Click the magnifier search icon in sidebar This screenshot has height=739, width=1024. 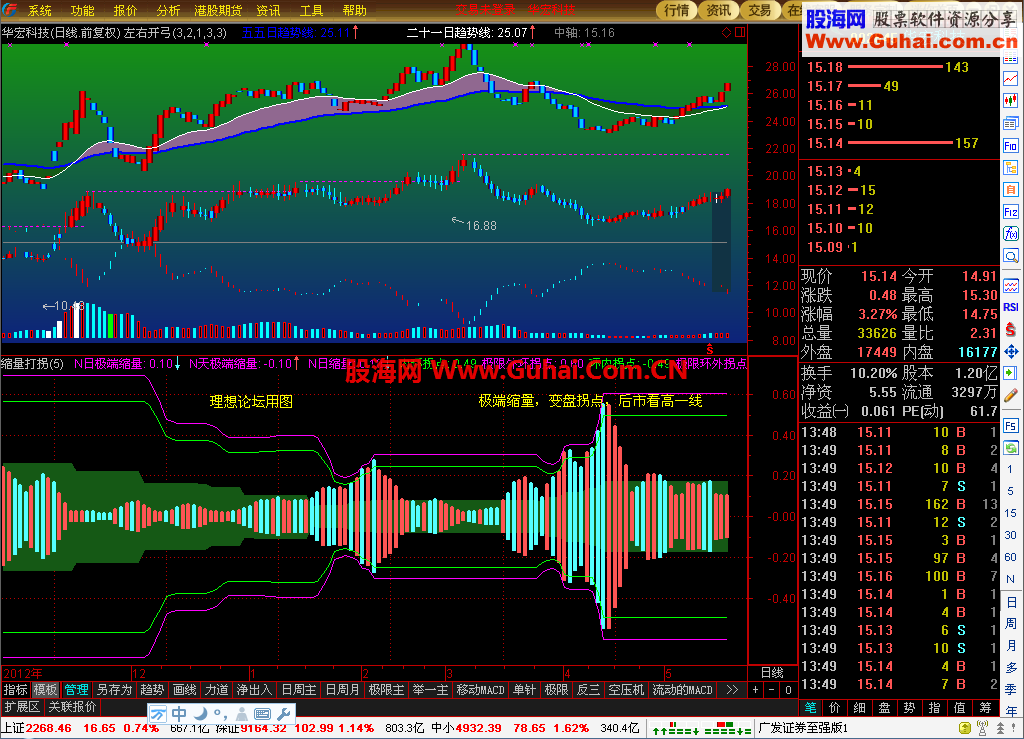click(x=1011, y=256)
